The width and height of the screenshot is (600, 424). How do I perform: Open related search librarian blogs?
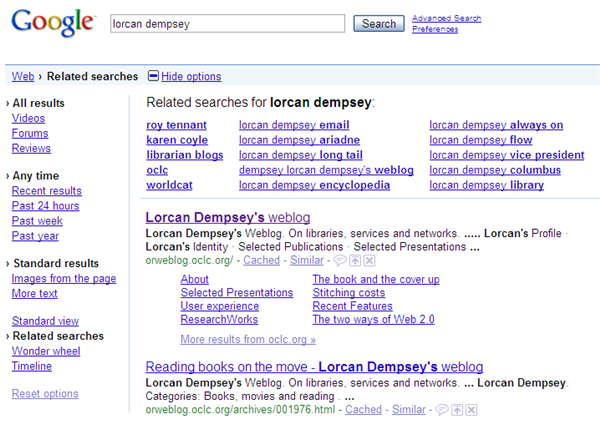click(x=185, y=155)
